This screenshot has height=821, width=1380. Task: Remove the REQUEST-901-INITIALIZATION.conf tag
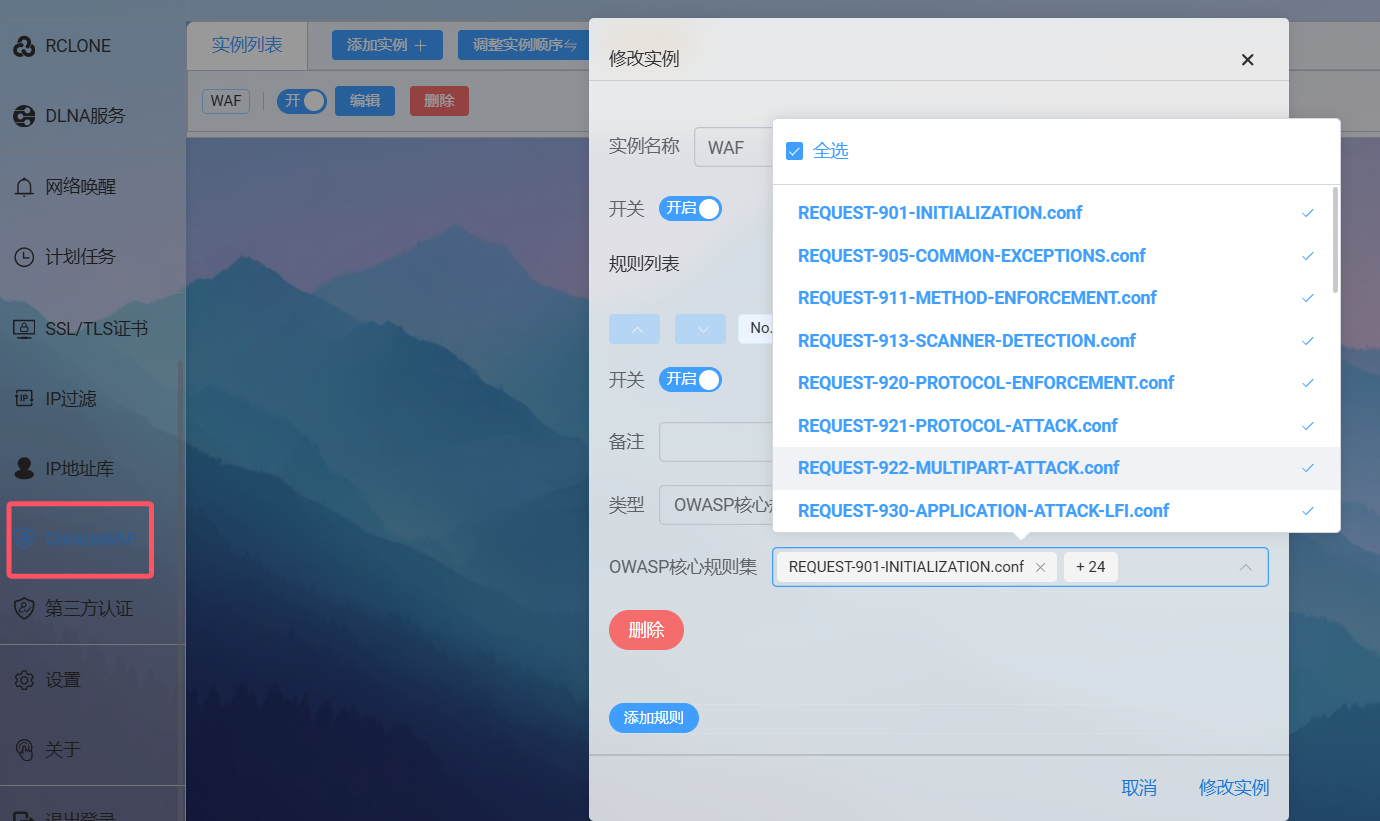click(x=1040, y=567)
